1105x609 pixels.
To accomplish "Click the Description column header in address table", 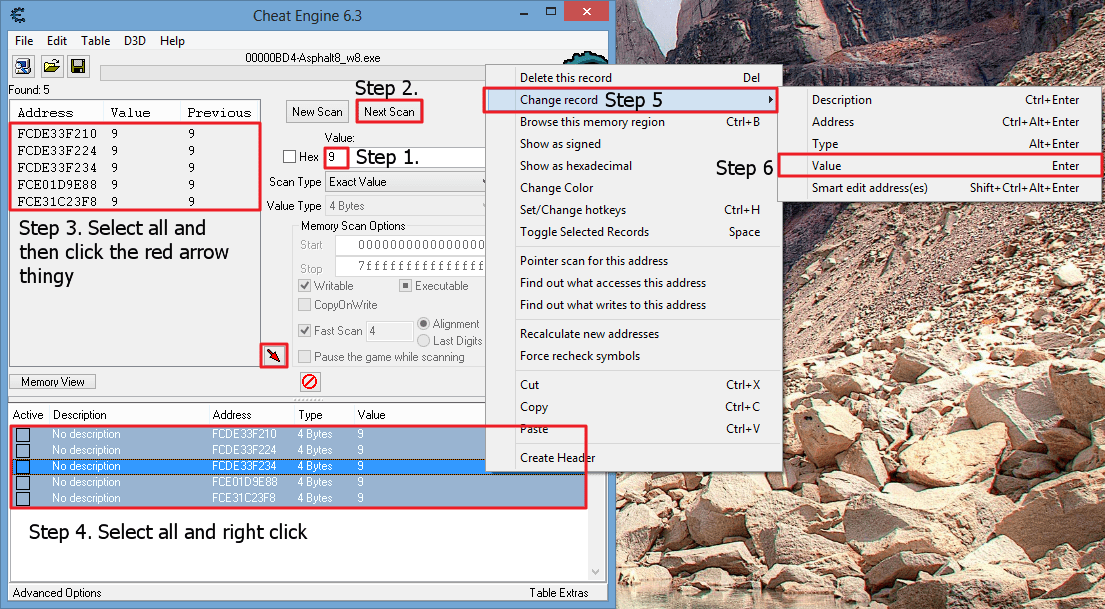I will coord(80,415).
